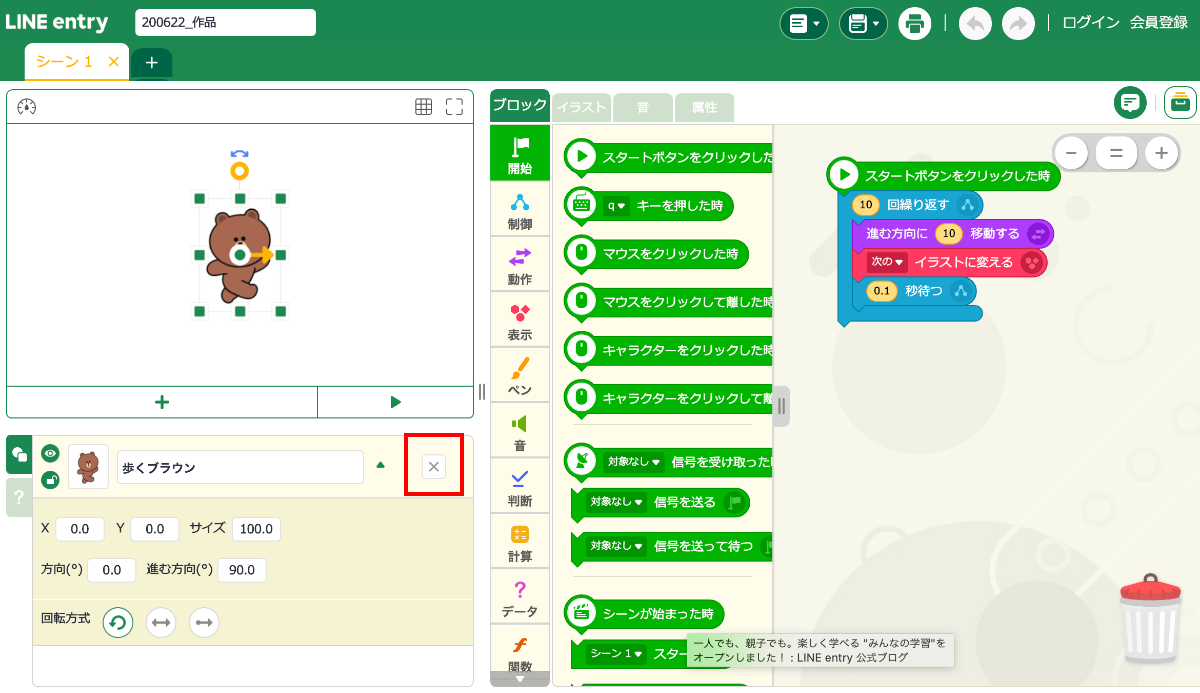The width and height of the screenshot is (1200, 693).
Task: Select the 表示 block category
Action: pyautogui.click(x=520, y=320)
